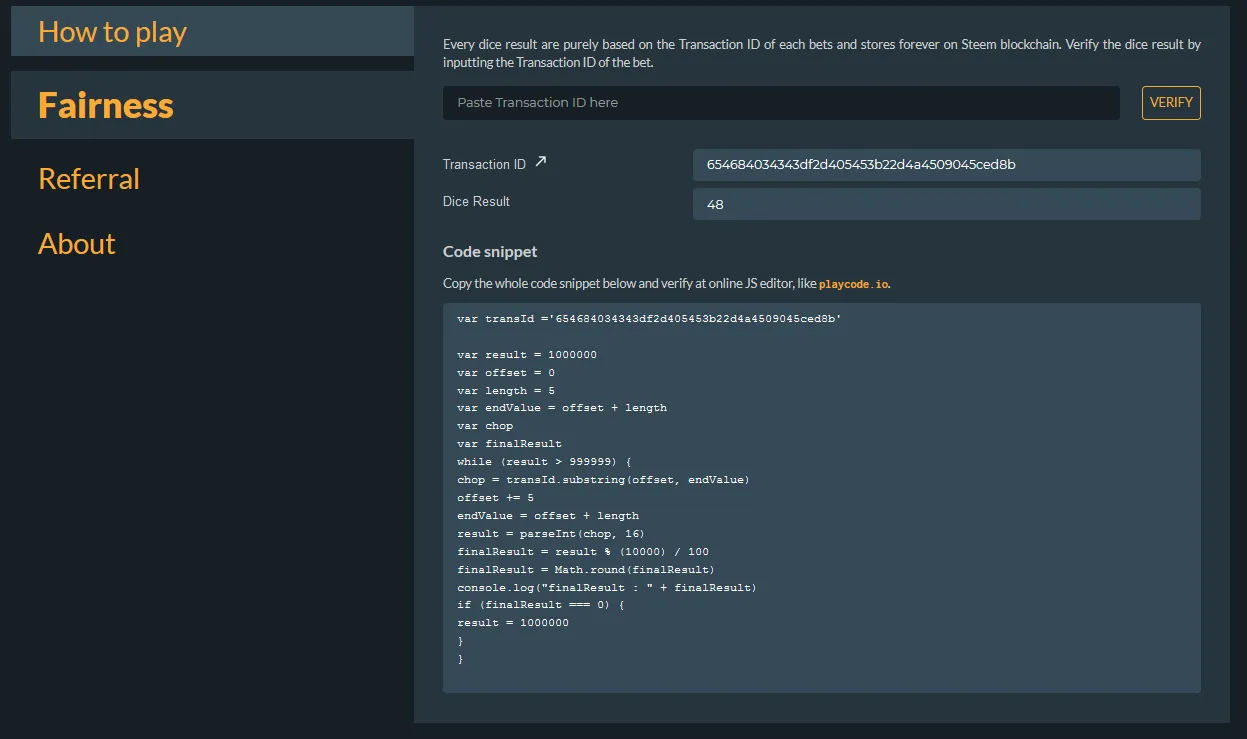The image size is (1247, 739).
Task: Go to the Referral page
Action: [x=89, y=179]
